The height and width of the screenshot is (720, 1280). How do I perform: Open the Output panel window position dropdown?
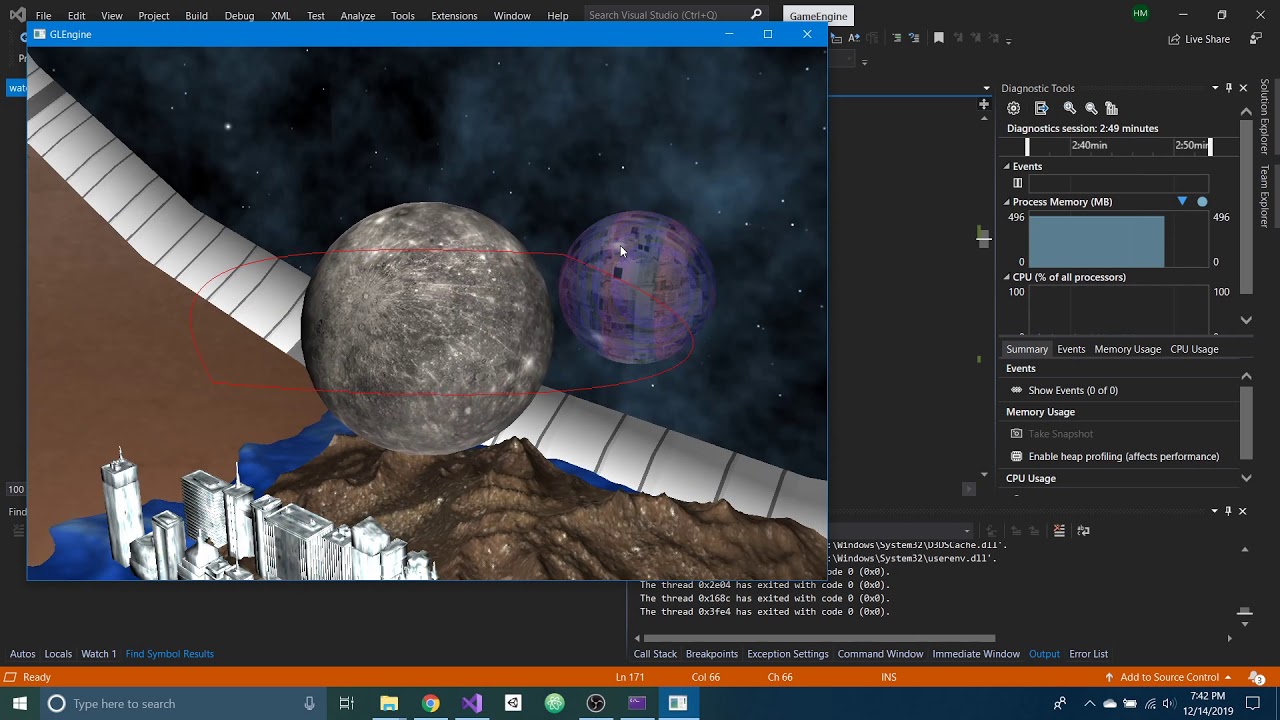tap(1215, 511)
